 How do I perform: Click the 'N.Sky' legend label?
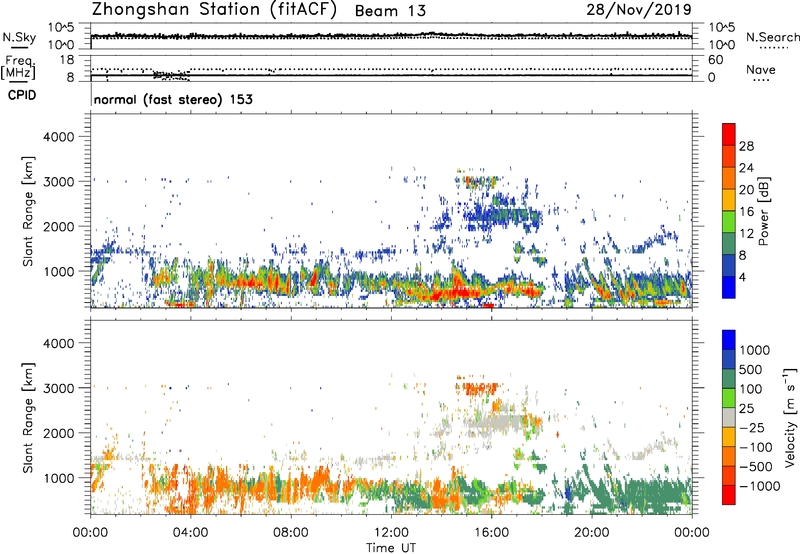click(19, 37)
